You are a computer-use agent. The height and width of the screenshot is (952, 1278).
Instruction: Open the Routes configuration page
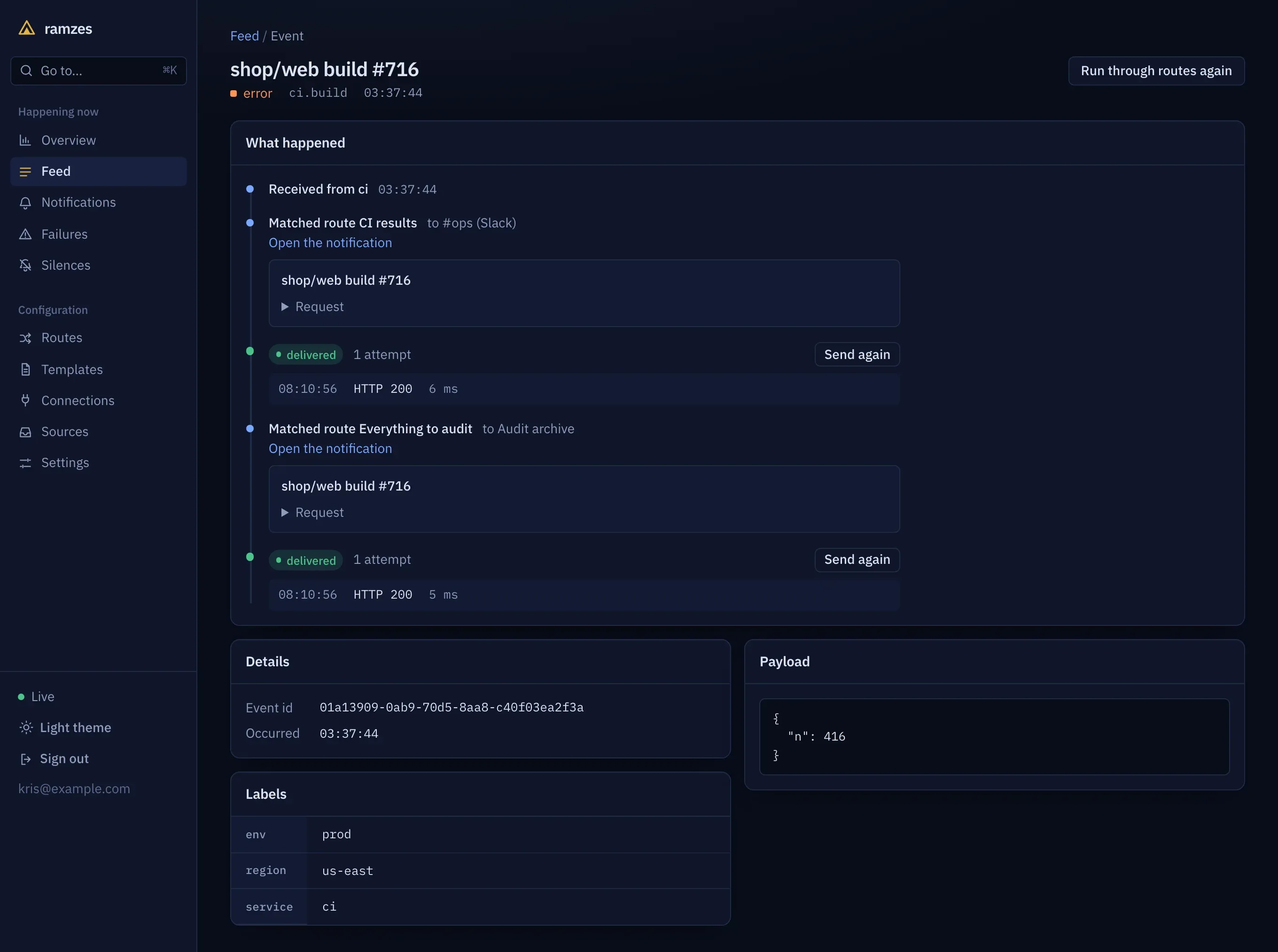[99, 338]
